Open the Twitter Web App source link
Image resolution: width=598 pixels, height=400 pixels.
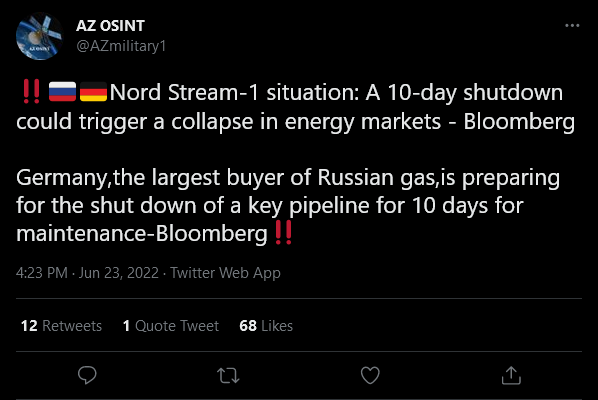pos(225,273)
